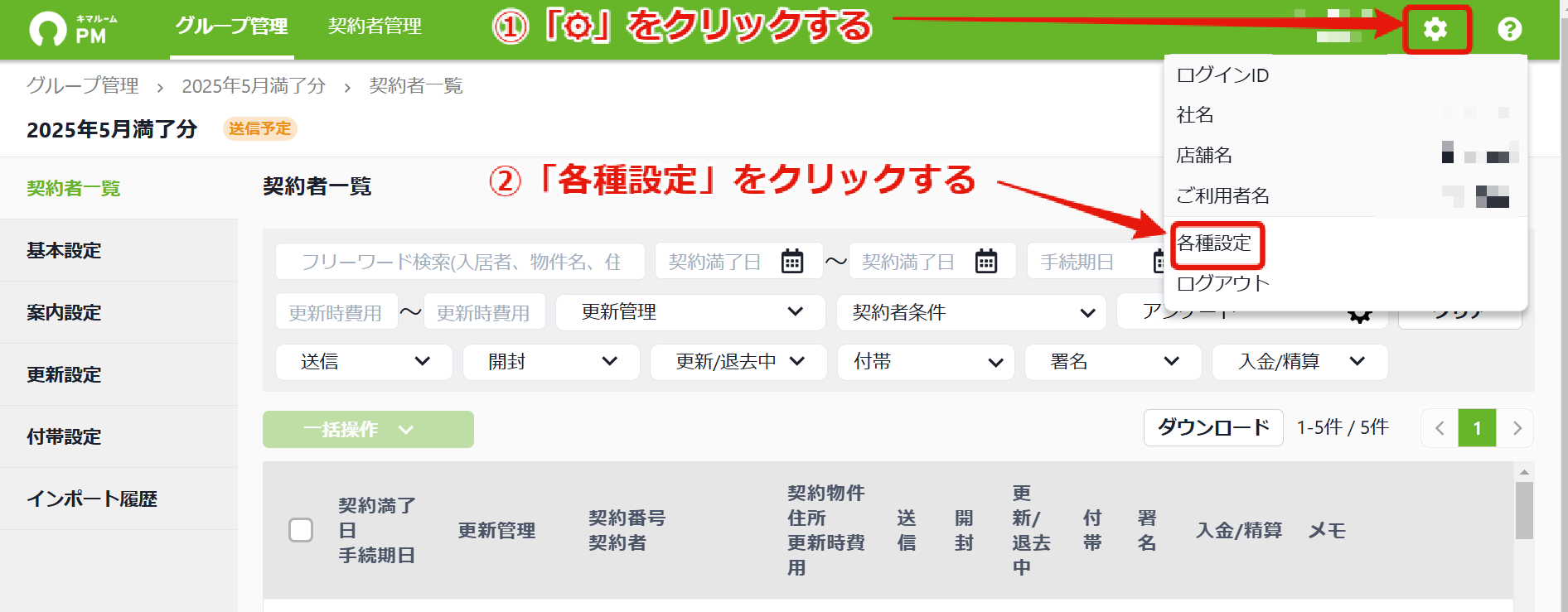The image size is (1568, 612).
Task: Click the help question mark icon
Action: point(1510,29)
